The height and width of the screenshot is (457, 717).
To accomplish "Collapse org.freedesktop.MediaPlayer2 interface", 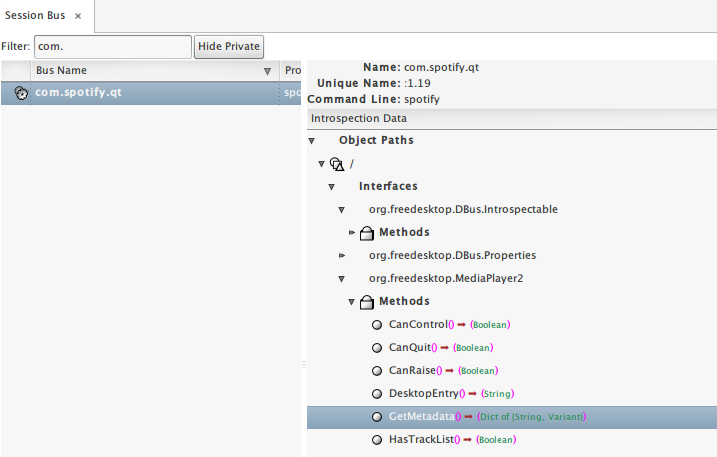I will click(342, 279).
